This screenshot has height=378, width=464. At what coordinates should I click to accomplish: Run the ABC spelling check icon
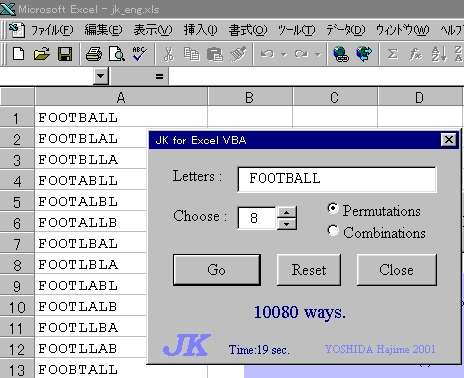point(139,54)
